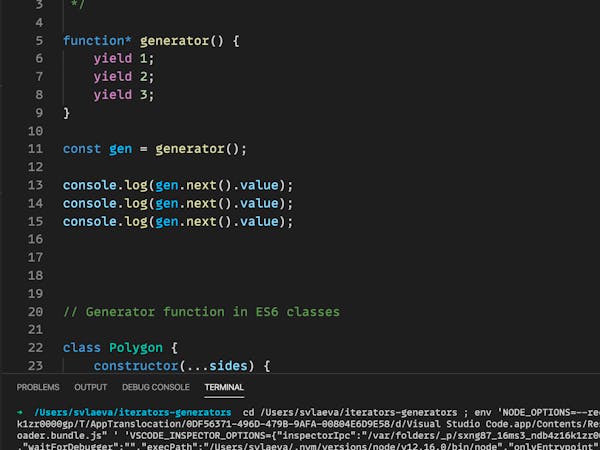Click the closing brace on line 9

click(67, 112)
